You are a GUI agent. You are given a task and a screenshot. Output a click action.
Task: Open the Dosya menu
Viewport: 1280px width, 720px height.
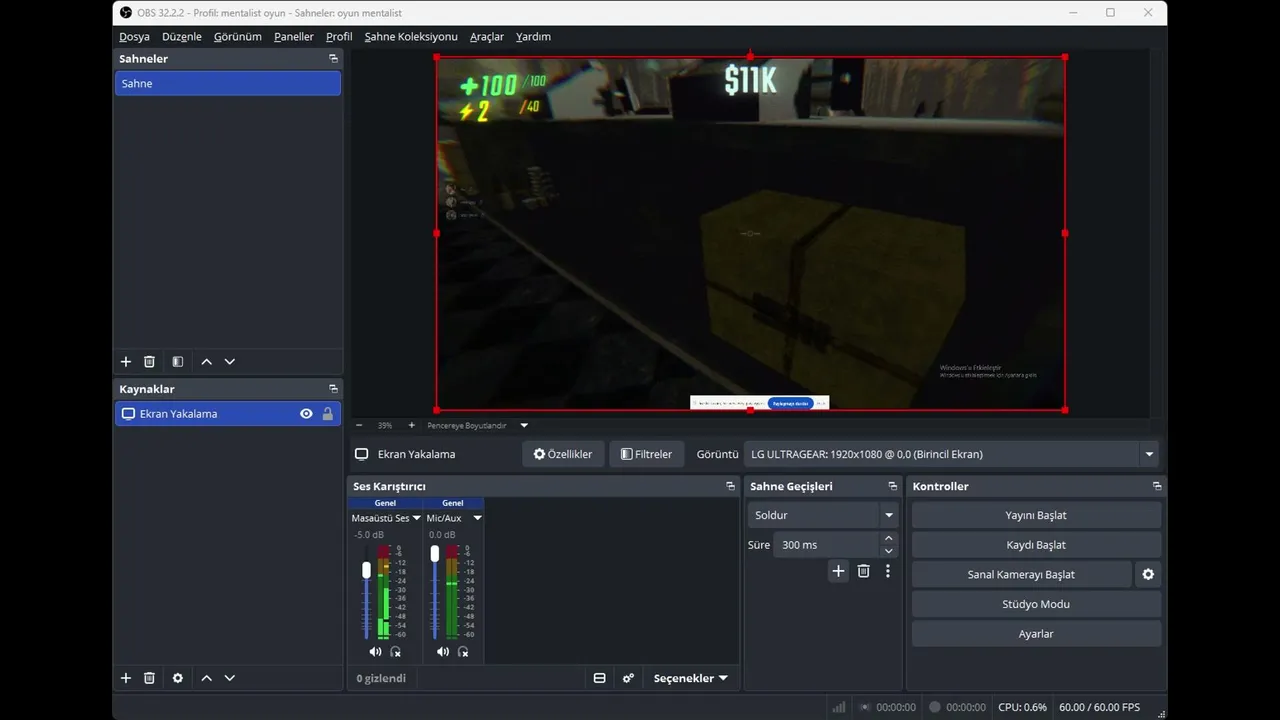(x=134, y=37)
